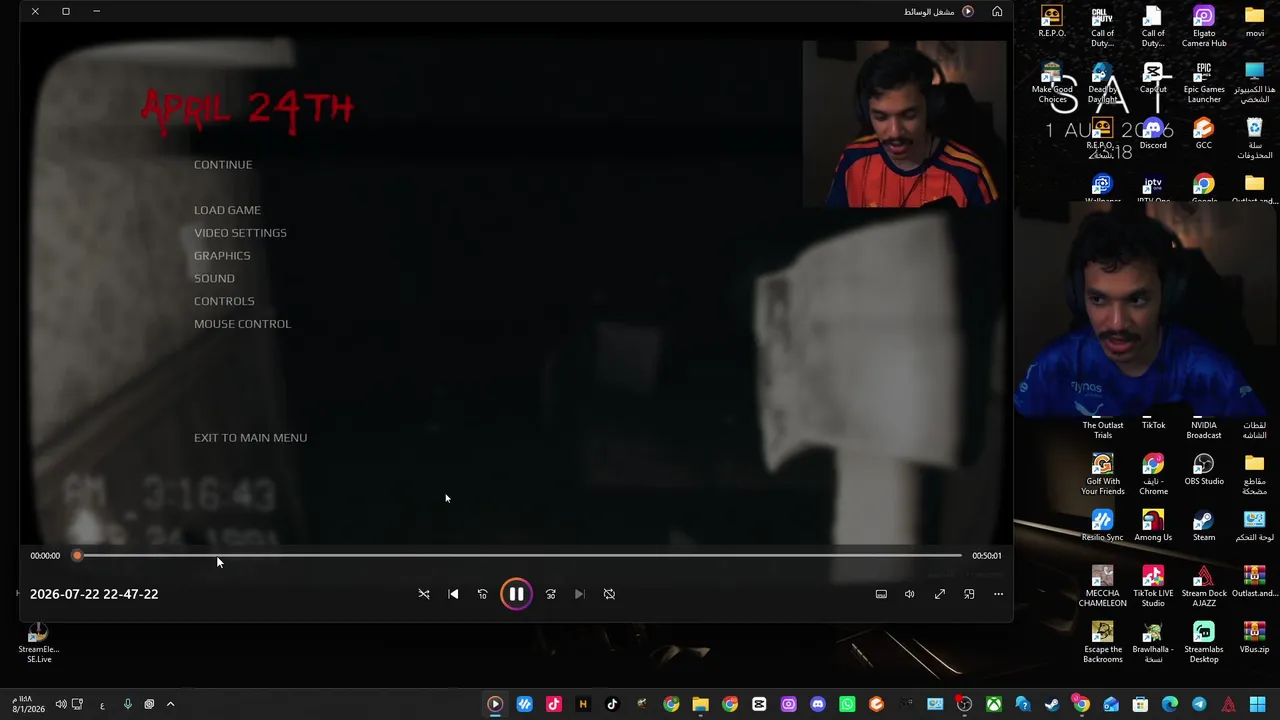Screen dimensions: 1280x720
Task: Go to the next track
Action: [x=580, y=594]
